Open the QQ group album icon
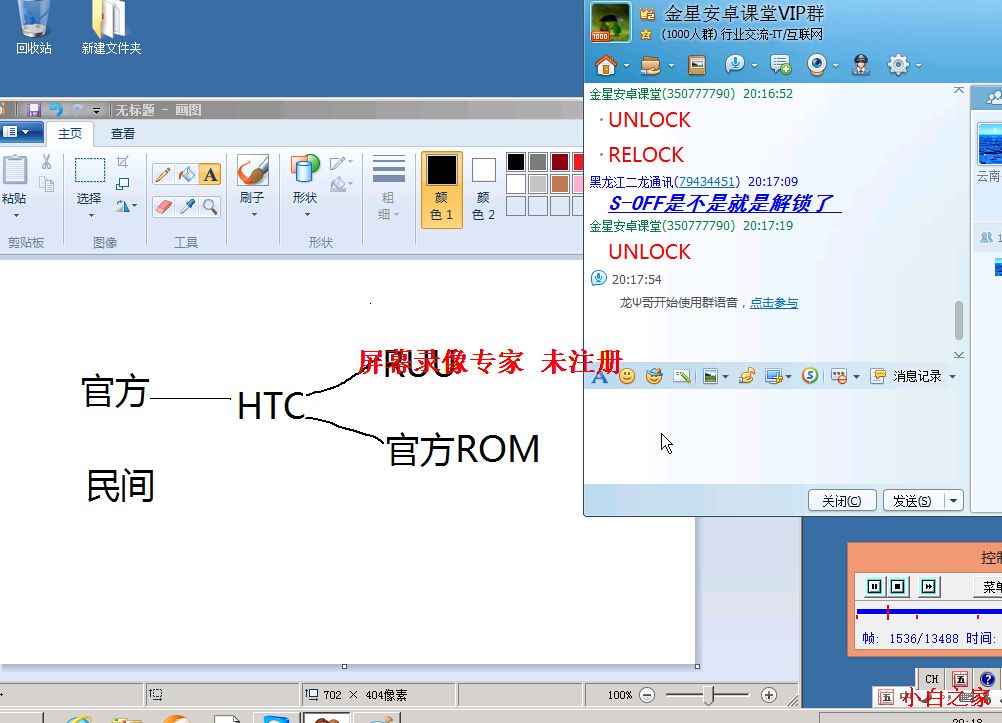 tap(697, 65)
